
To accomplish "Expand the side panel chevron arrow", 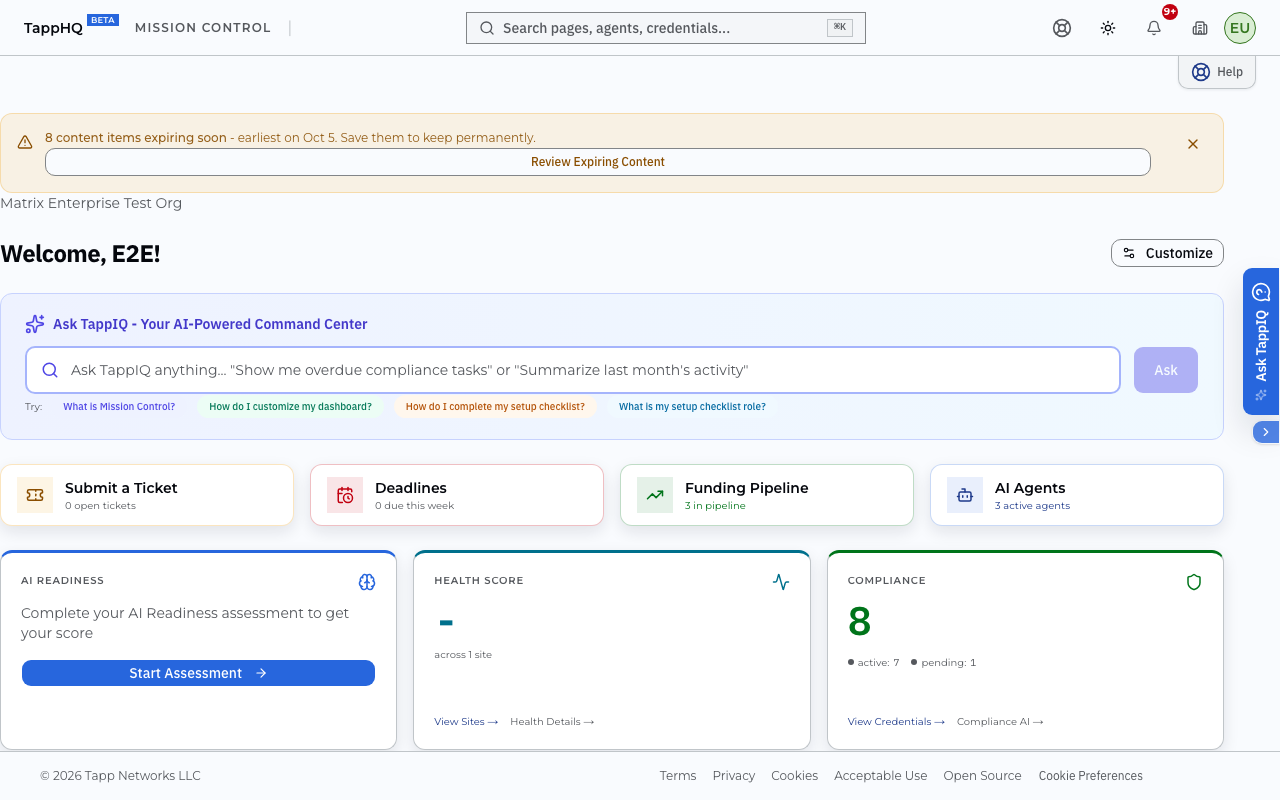I will coord(1266,432).
